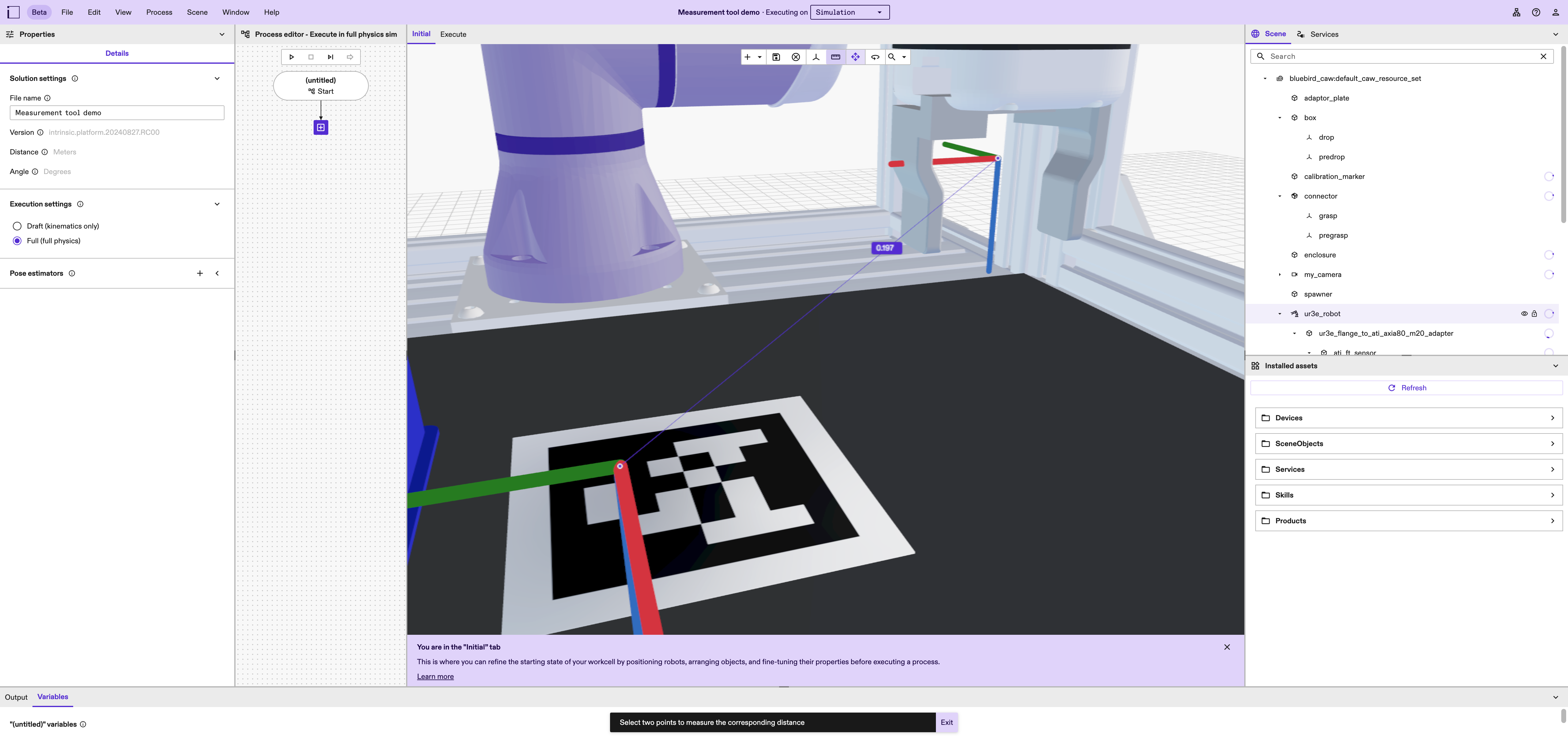The width and height of the screenshot is (1568, 742).
Task: Hide ur3e_robot using its eye visibility toggle
Action: click(x=1524, y=313)
